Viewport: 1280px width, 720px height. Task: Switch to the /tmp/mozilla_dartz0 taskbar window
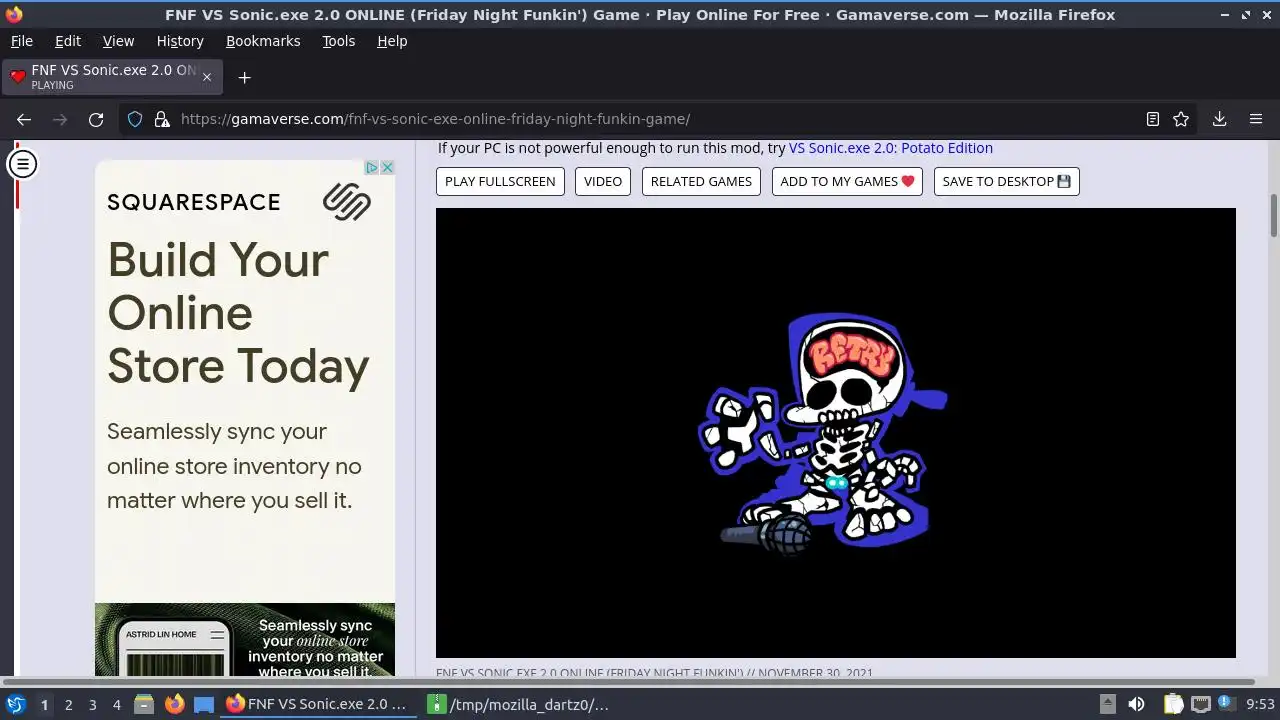tap(520, 704)
